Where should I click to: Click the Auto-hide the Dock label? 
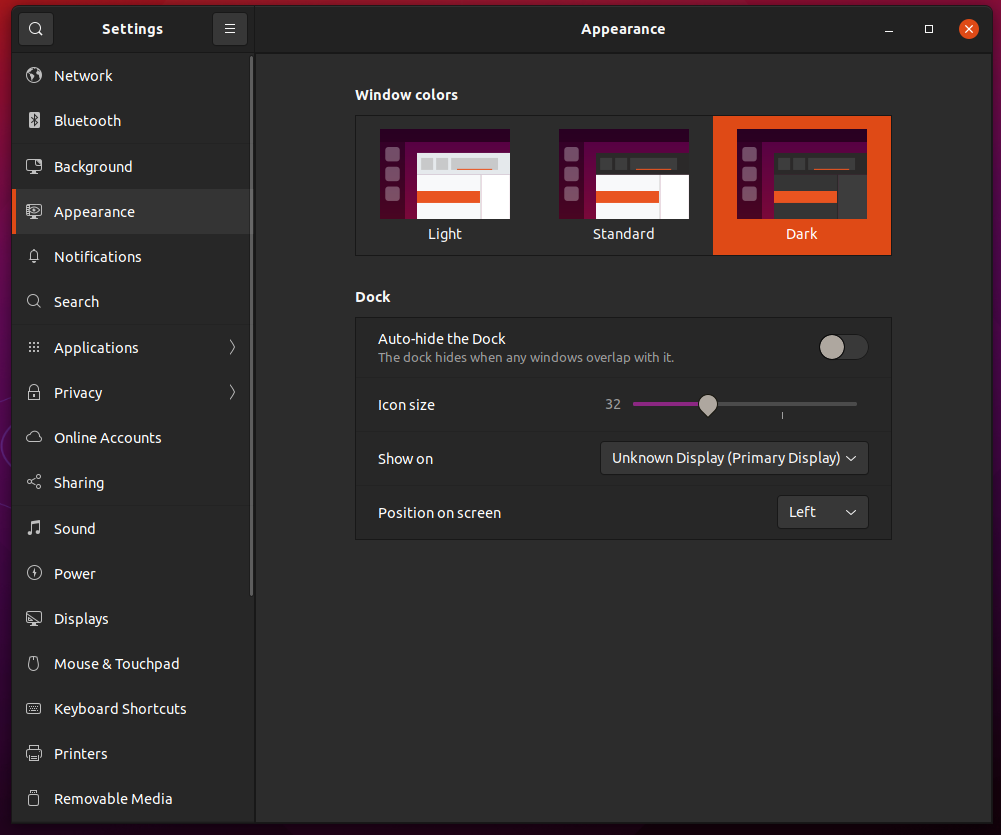[x=441, y=338]
